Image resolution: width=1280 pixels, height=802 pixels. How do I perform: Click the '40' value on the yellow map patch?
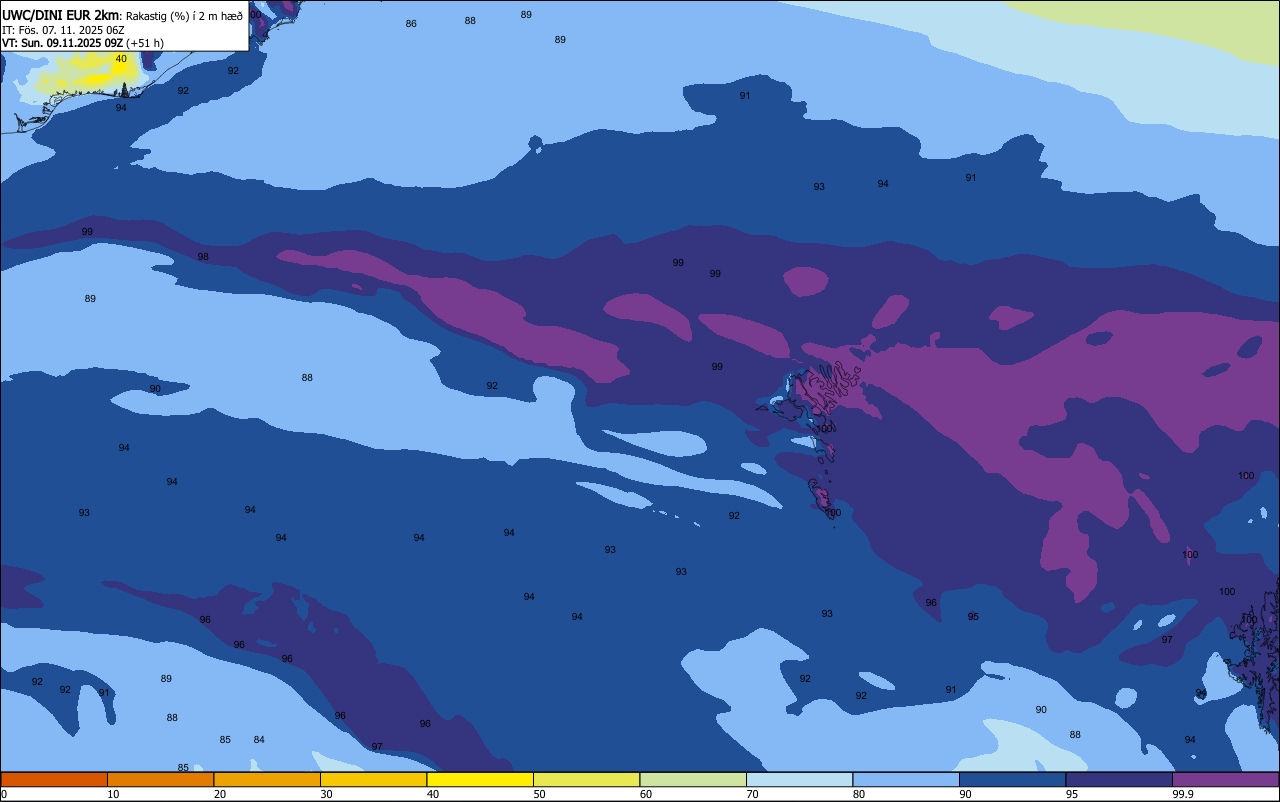click(121, 59)
